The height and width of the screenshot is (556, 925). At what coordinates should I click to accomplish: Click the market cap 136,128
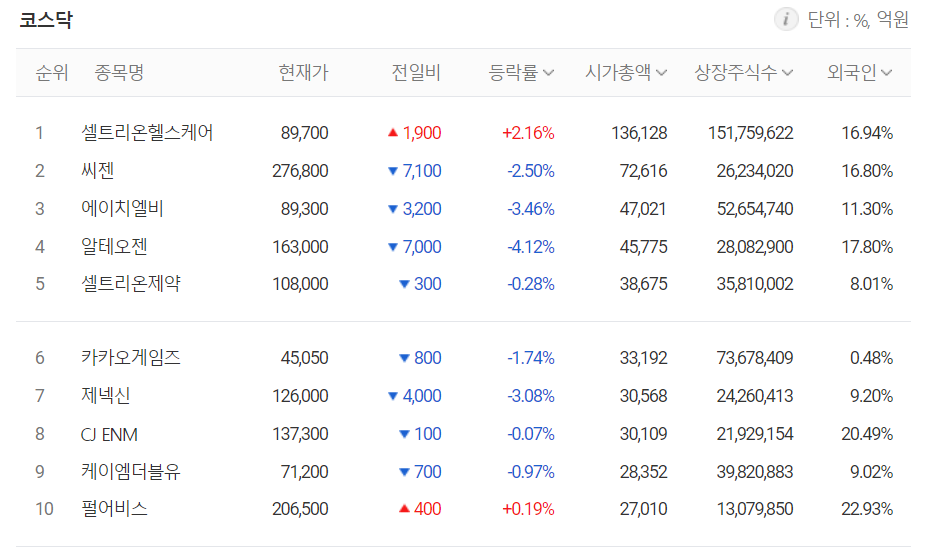point(639,133)
